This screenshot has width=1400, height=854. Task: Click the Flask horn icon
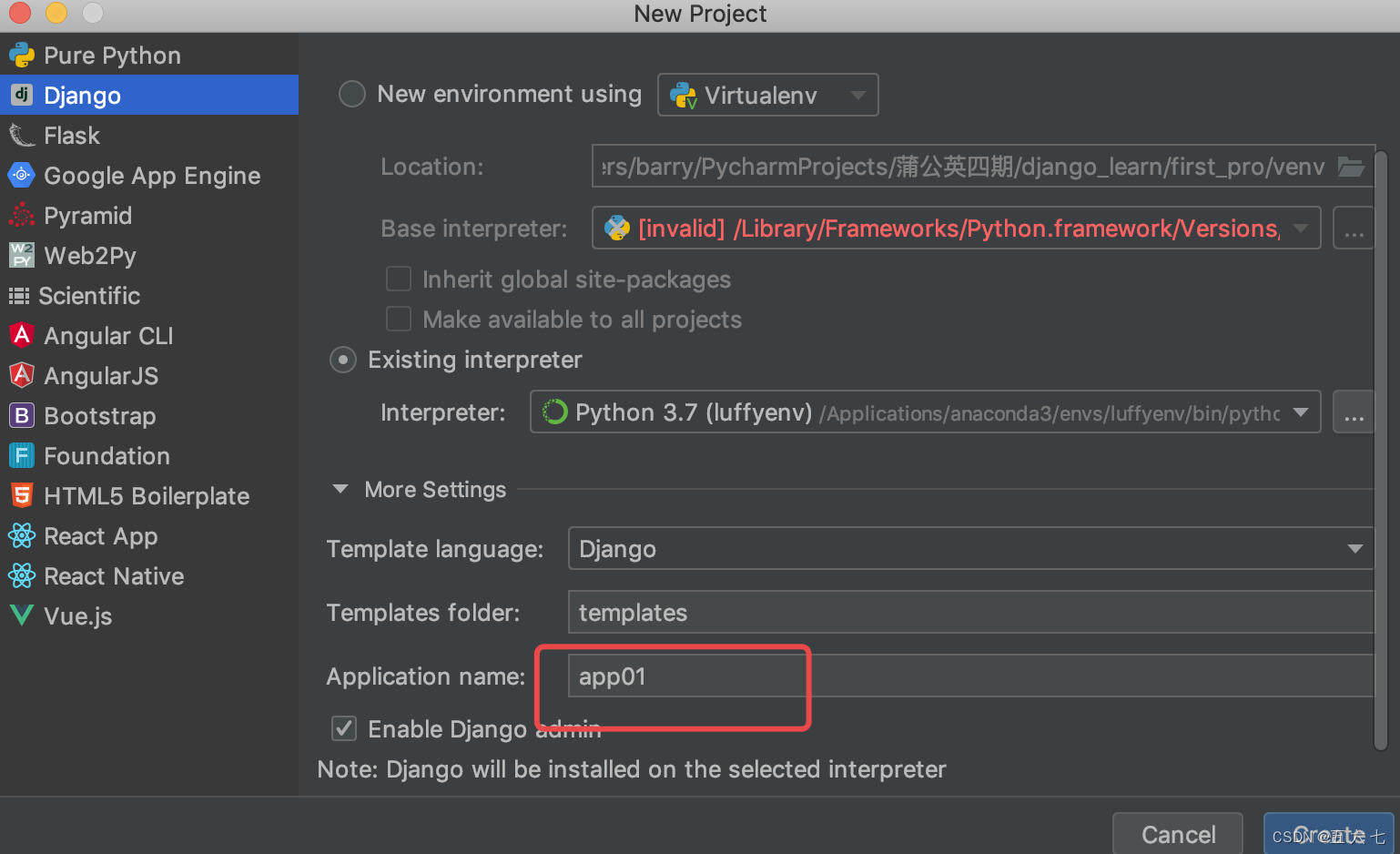point(22,136)
